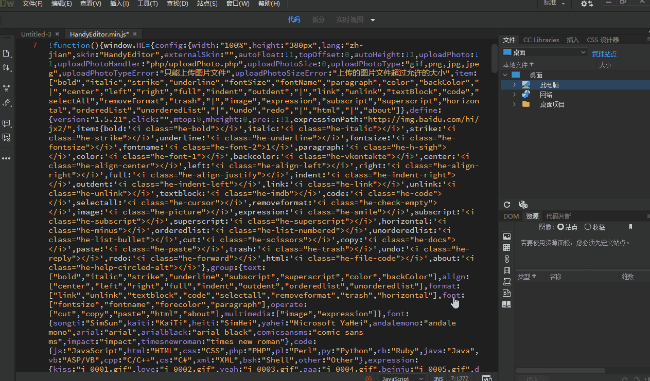The height and width of the screenshot is (381, 650).
Task: Show Library category in Assets panel
Action: pyautogui.click(x=507, y=304)
